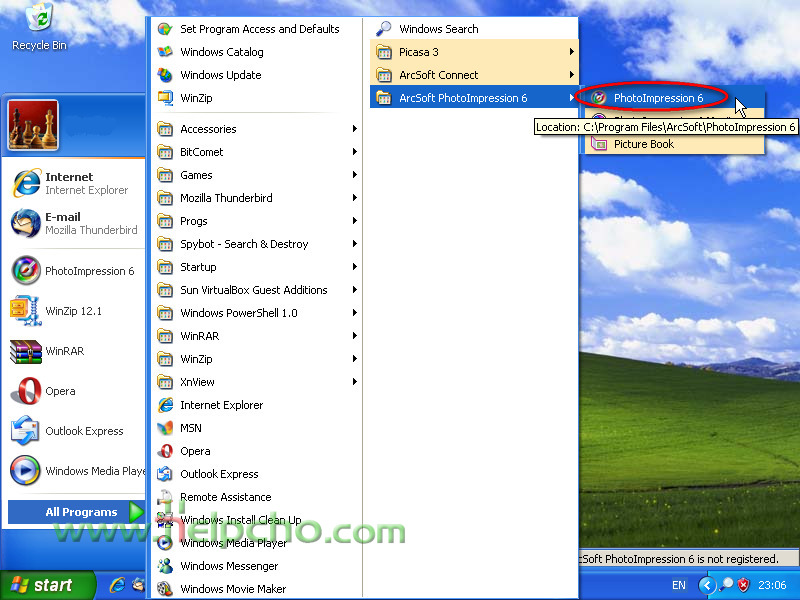800x600 pixels.
Task: Click the 23:06 taskbar clock
Action: click(772, 585)
